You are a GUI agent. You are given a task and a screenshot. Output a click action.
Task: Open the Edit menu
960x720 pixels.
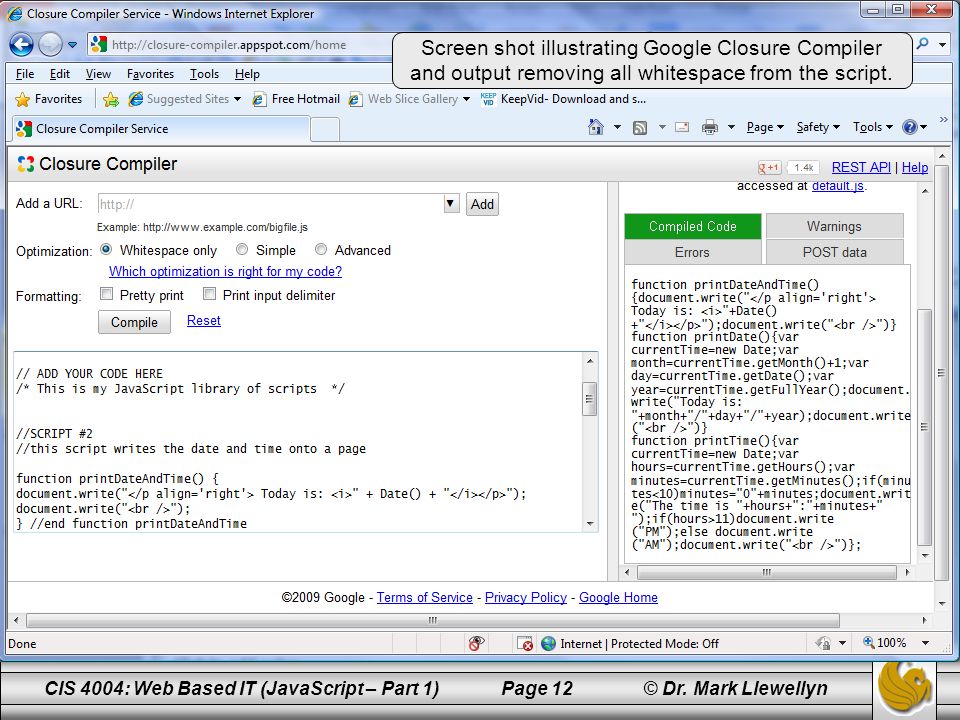pyautogui.click(x=59, y=74)
